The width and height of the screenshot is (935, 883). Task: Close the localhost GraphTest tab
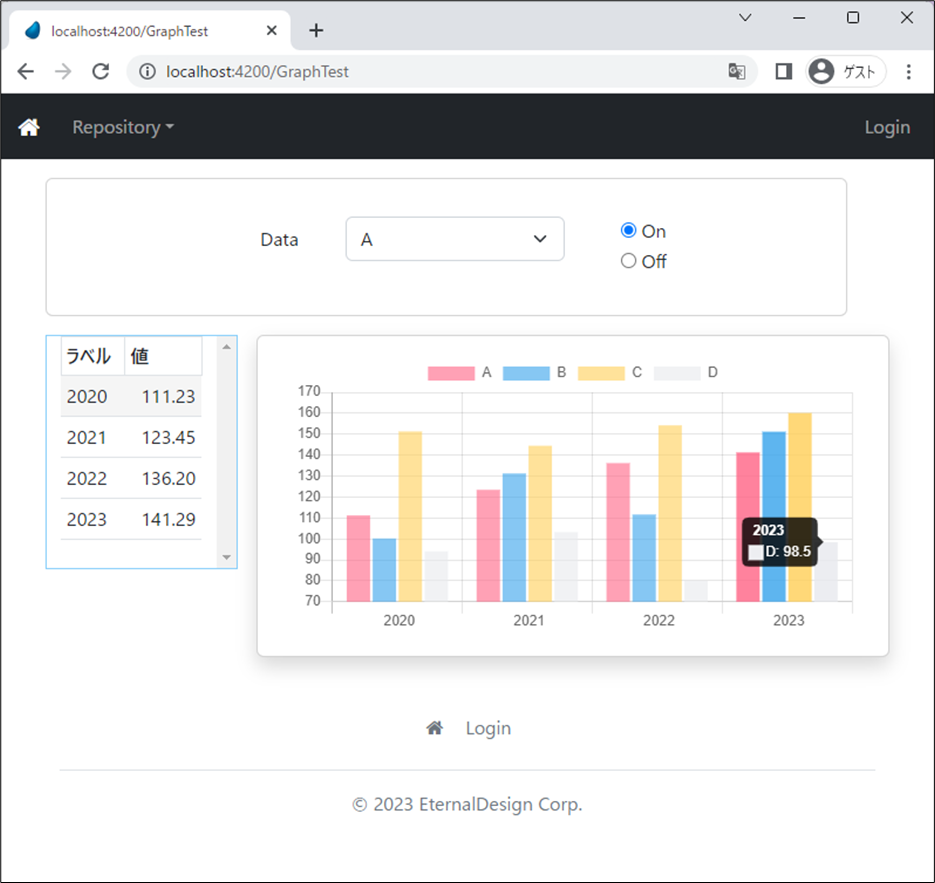coord(271,30)
